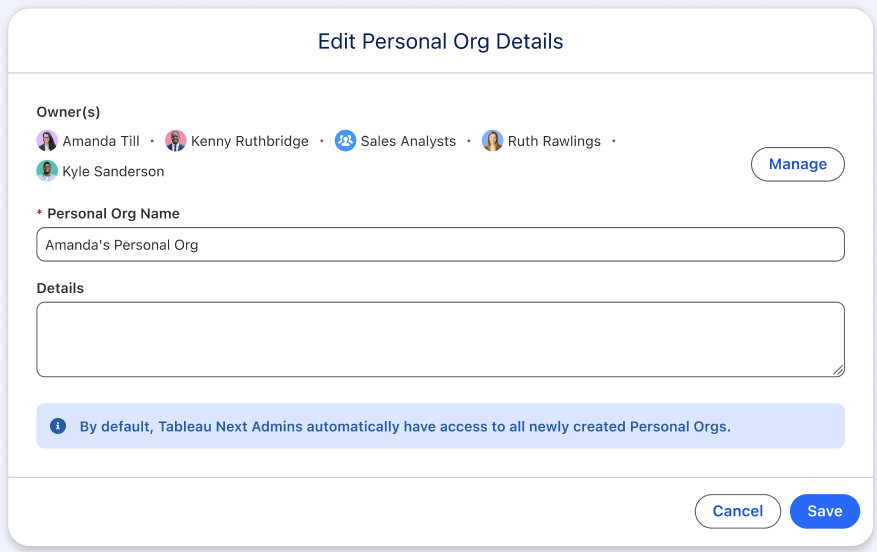This screenshot has height=552, width=877.
Task: Click Kyle Sanderson's avatar
Action: coord(47,171)
